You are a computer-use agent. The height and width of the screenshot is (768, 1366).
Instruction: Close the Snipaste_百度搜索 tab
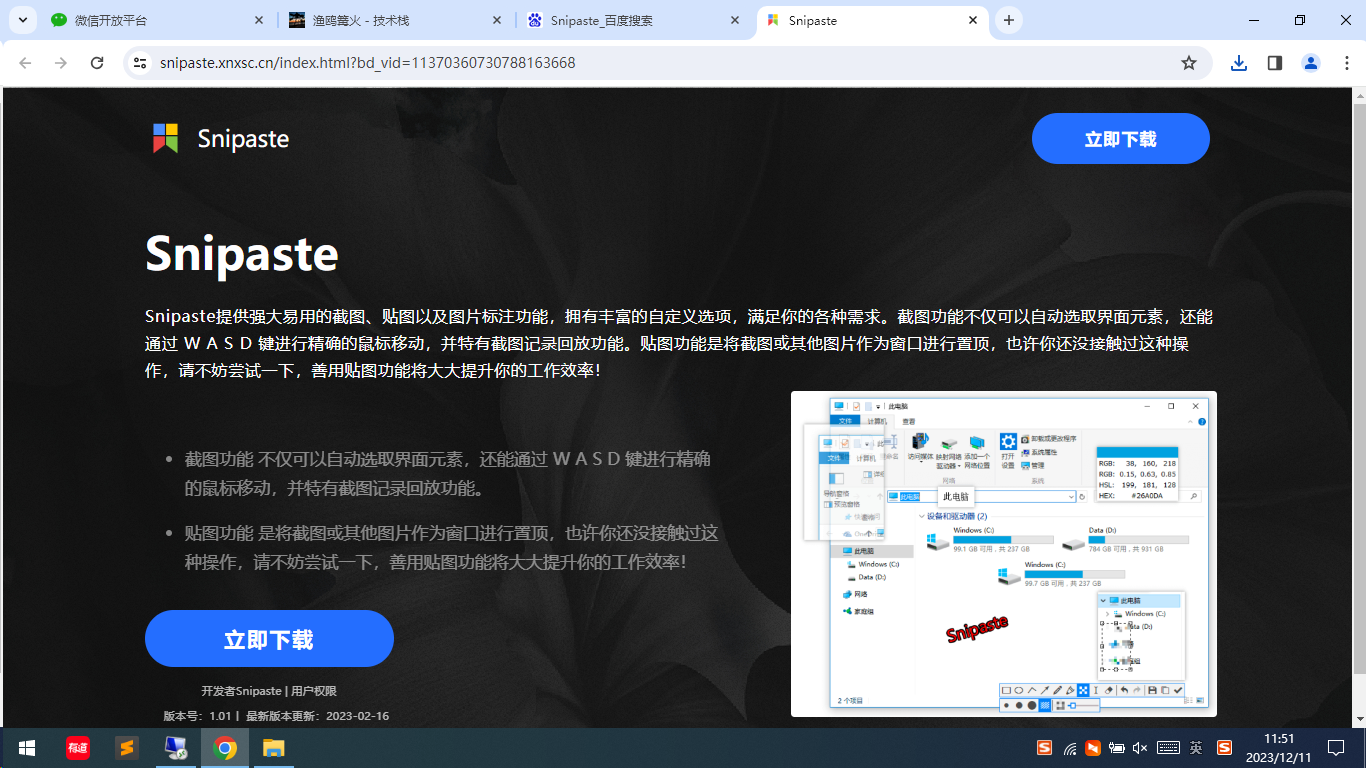click(x=736, y=20)
